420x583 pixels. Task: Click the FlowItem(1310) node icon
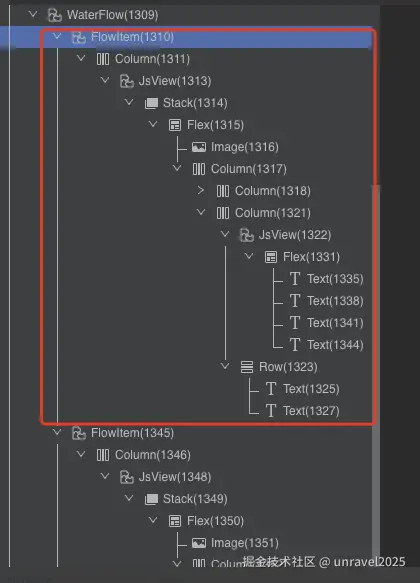[79, 37]
